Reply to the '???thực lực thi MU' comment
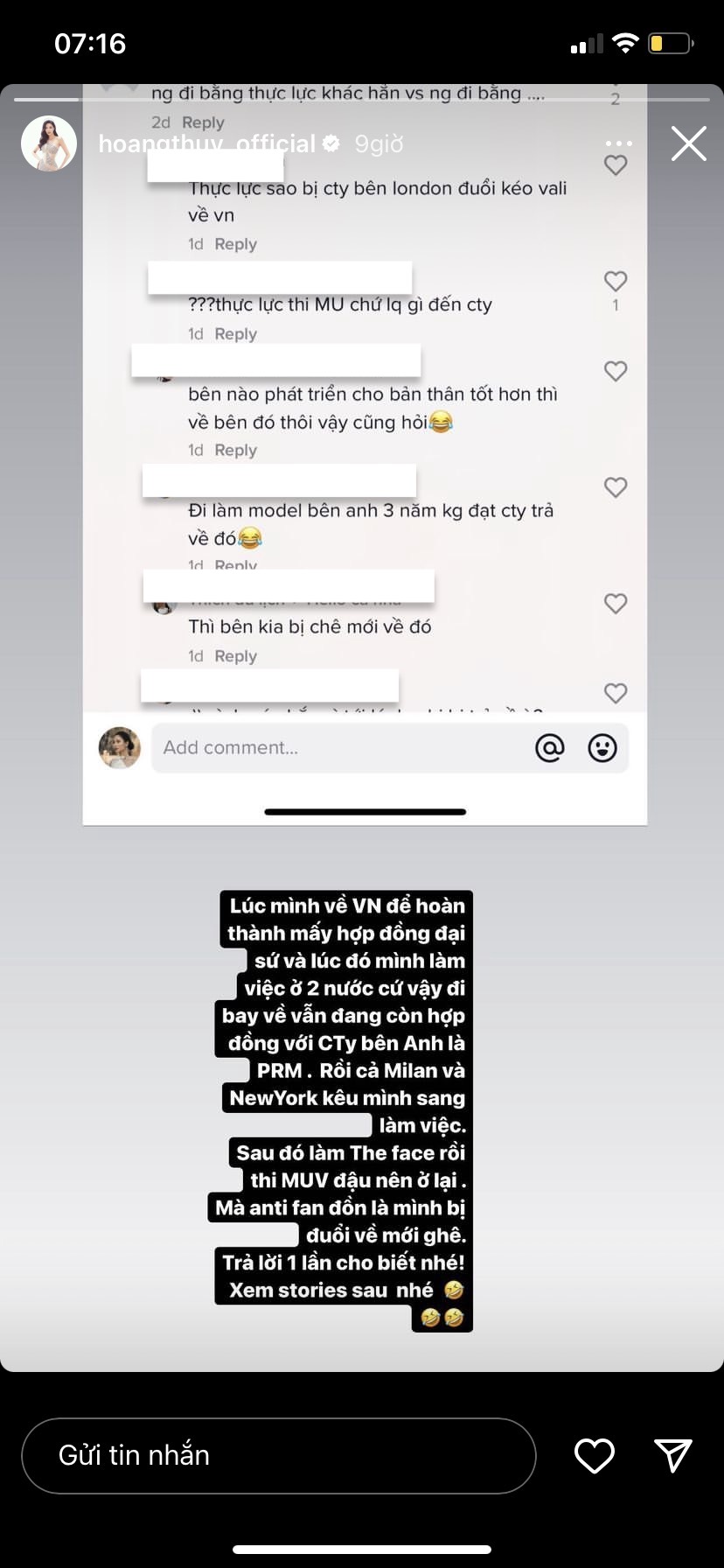This screenshot has width=724, height=1568. point(235,334)
